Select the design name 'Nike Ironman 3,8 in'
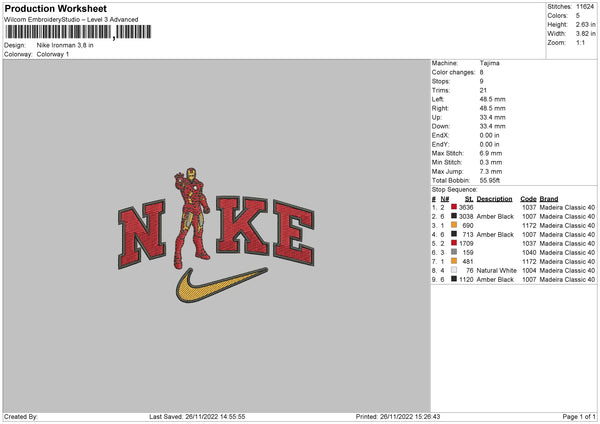The image size is (600, 424). 65,45
